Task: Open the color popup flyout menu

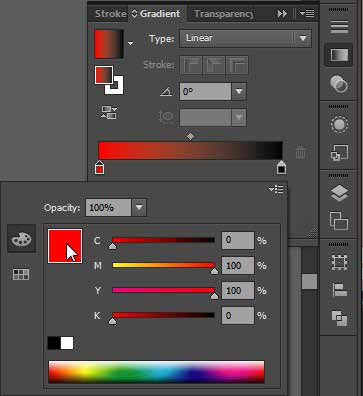Action: [276, 190]
